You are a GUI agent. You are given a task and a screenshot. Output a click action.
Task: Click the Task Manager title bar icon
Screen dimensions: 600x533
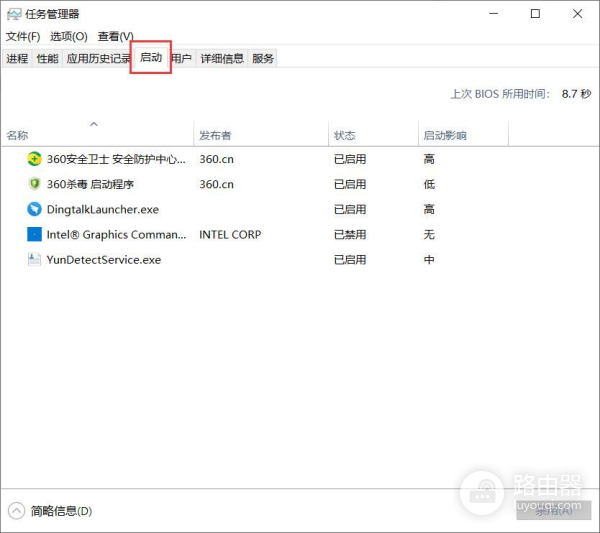[x=14, y=15]
